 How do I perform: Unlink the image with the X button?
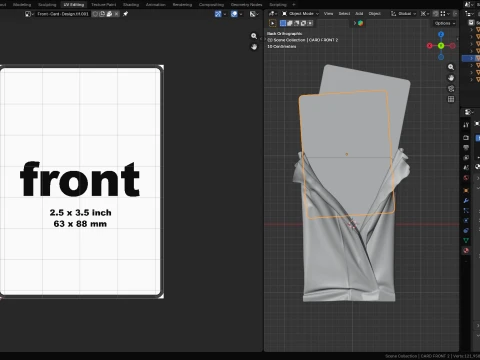tap(116, 14)
